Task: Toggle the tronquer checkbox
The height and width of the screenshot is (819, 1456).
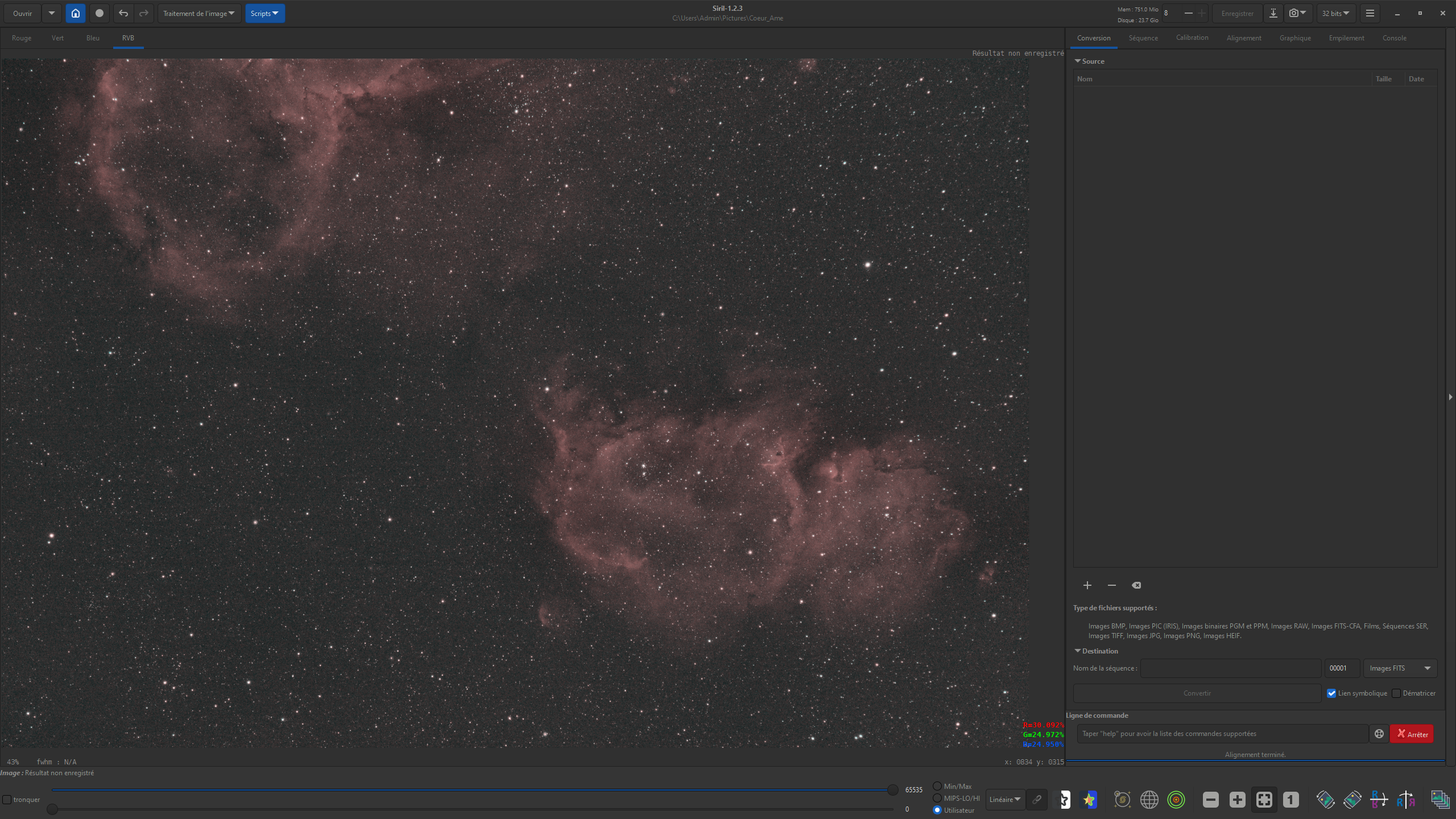Action: (x=7, y=800)
